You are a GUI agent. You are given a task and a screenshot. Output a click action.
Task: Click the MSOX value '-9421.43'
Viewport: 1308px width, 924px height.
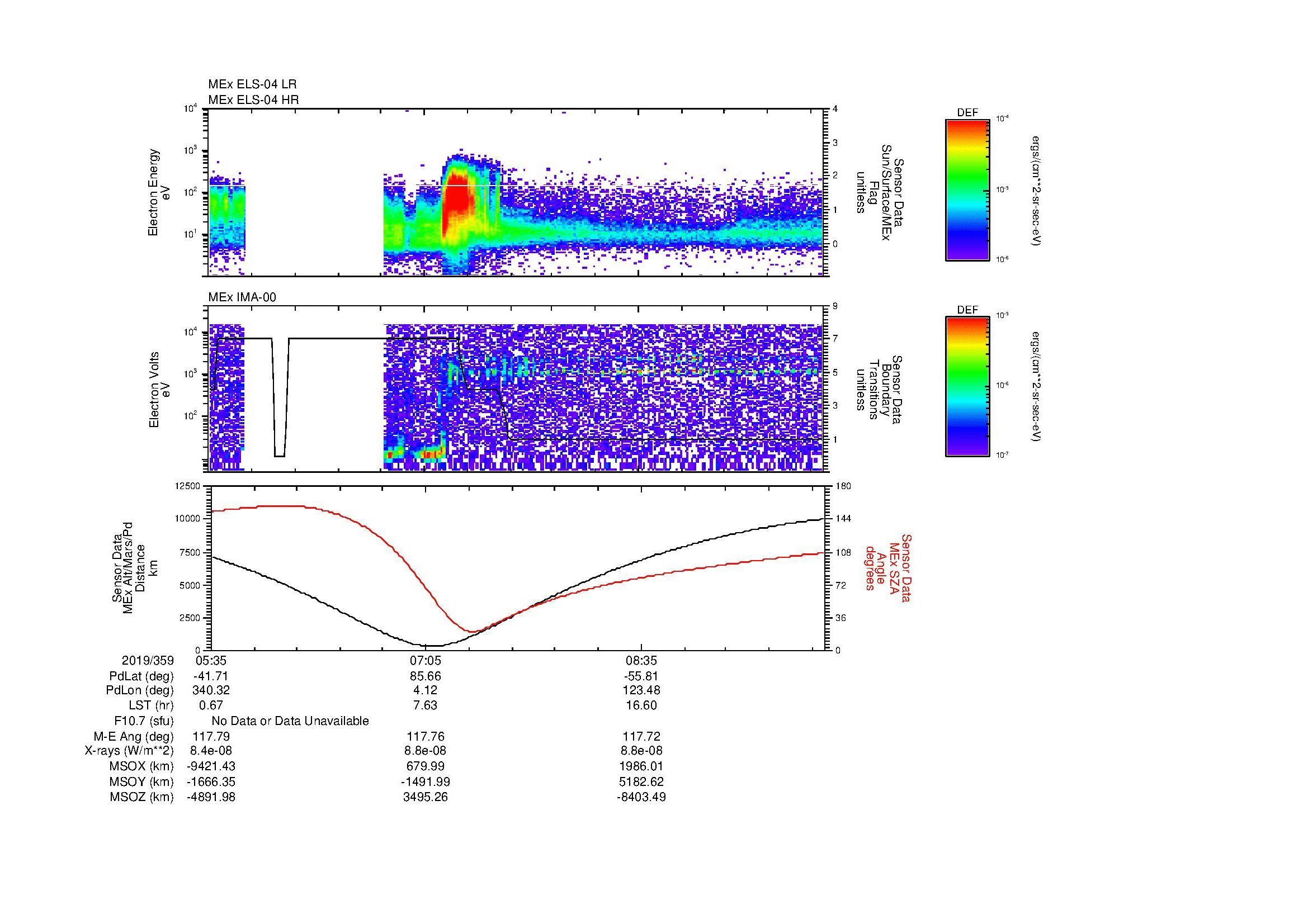211,766
